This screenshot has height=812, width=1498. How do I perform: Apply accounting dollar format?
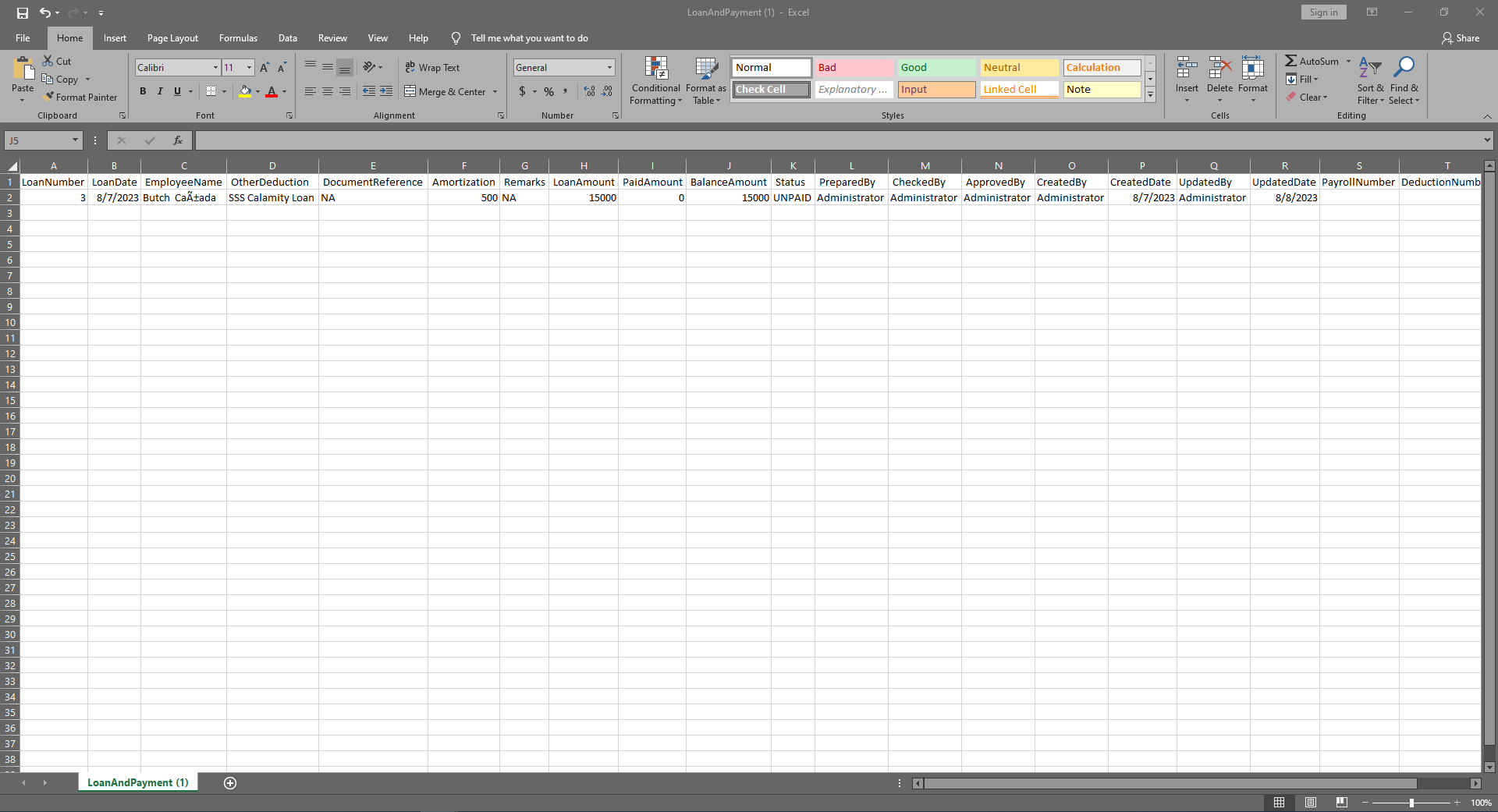coord(522,91)
